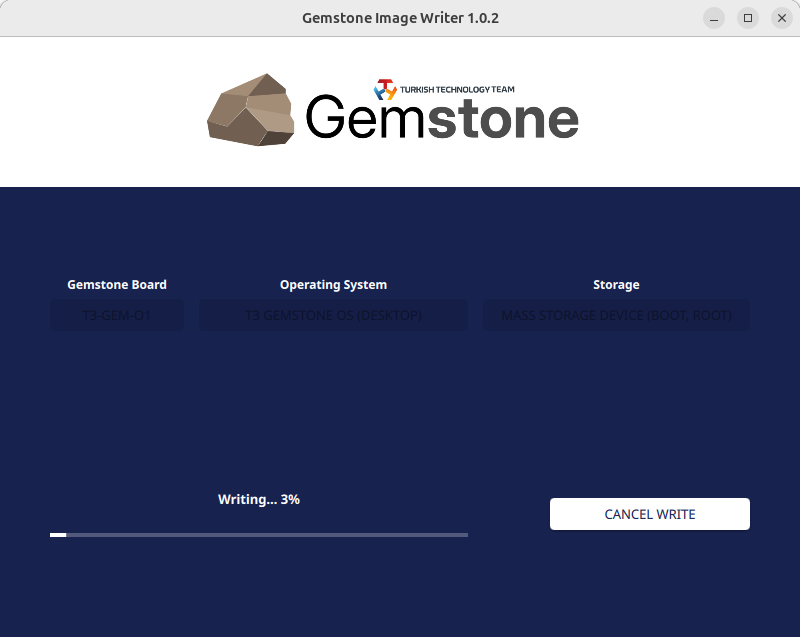Click the Gemstone rock logo icon
Screen dimensions: 800x637
[x=251, y=110]
